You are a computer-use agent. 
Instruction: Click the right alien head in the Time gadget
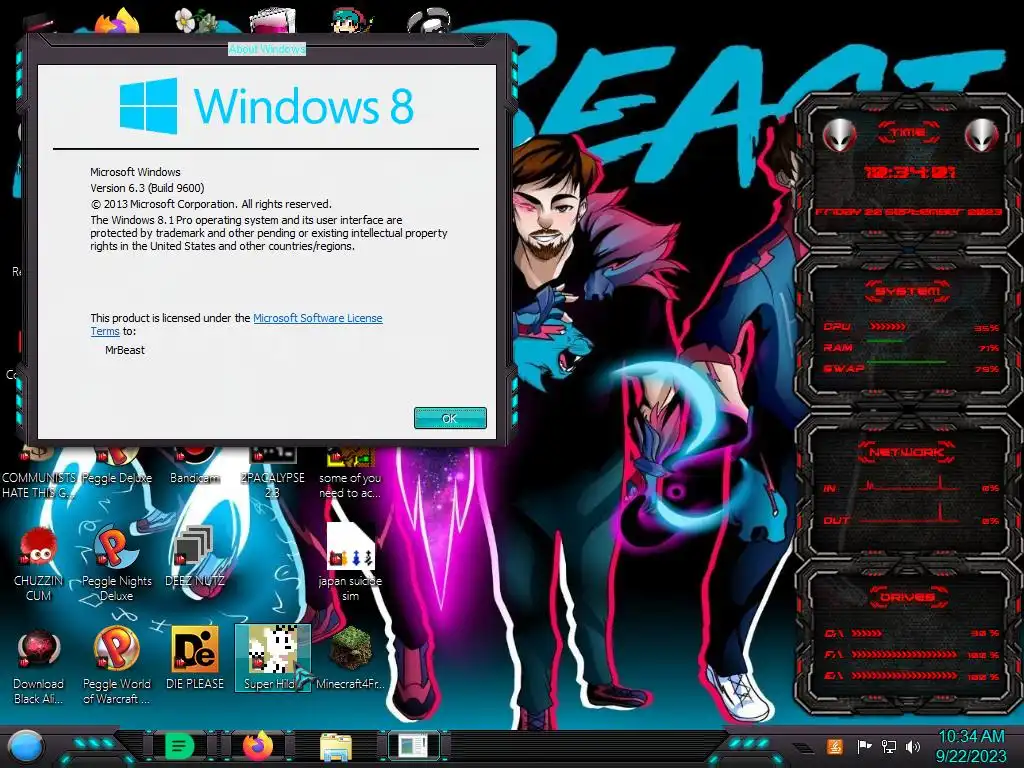(981, 135)
